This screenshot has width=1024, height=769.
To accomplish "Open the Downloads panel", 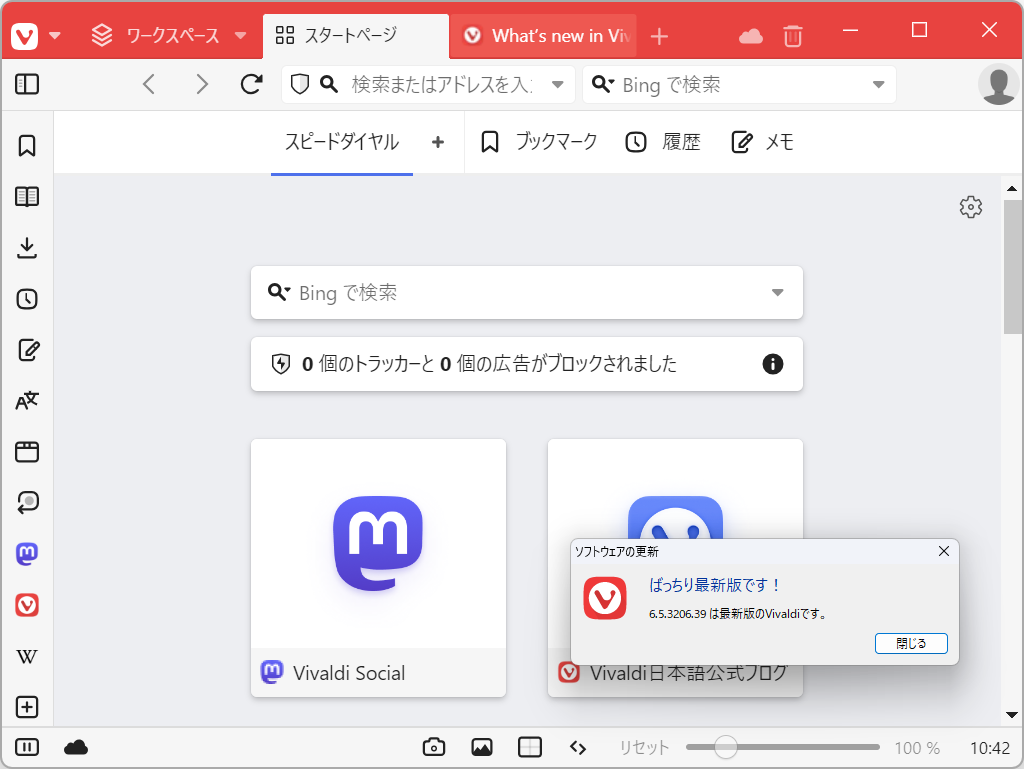I will pos(27,247).
